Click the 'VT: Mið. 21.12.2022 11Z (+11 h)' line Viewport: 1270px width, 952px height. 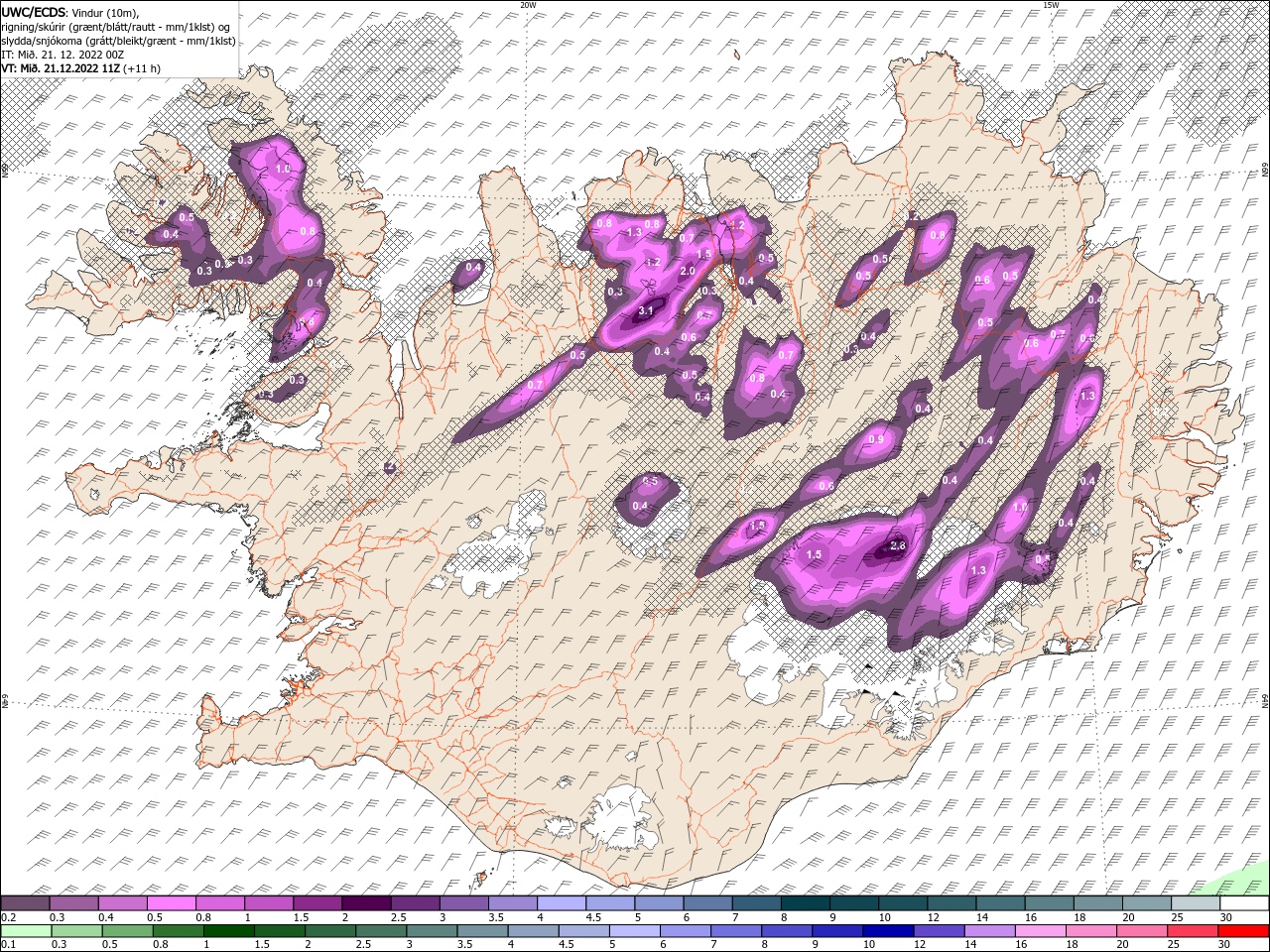pyautogui.click(x=81, y=68)
